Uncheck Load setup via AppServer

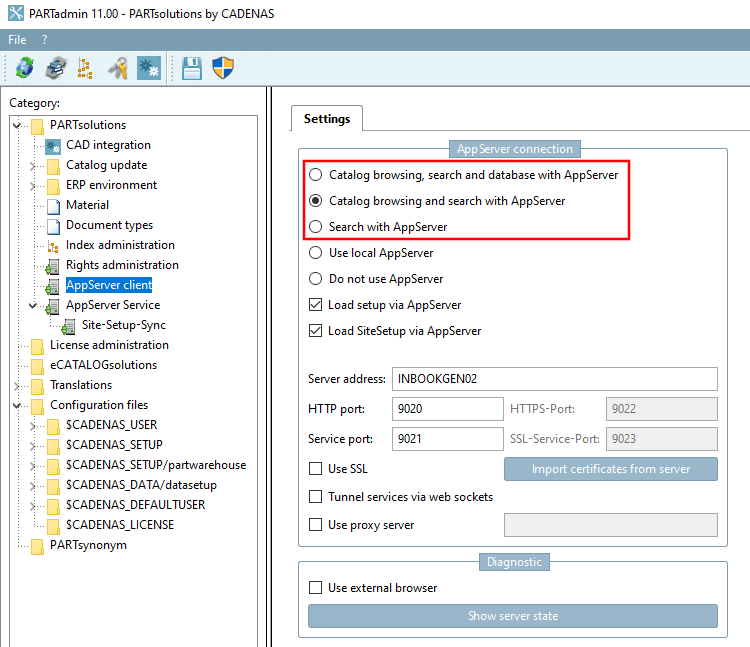[x=315, y=305]
